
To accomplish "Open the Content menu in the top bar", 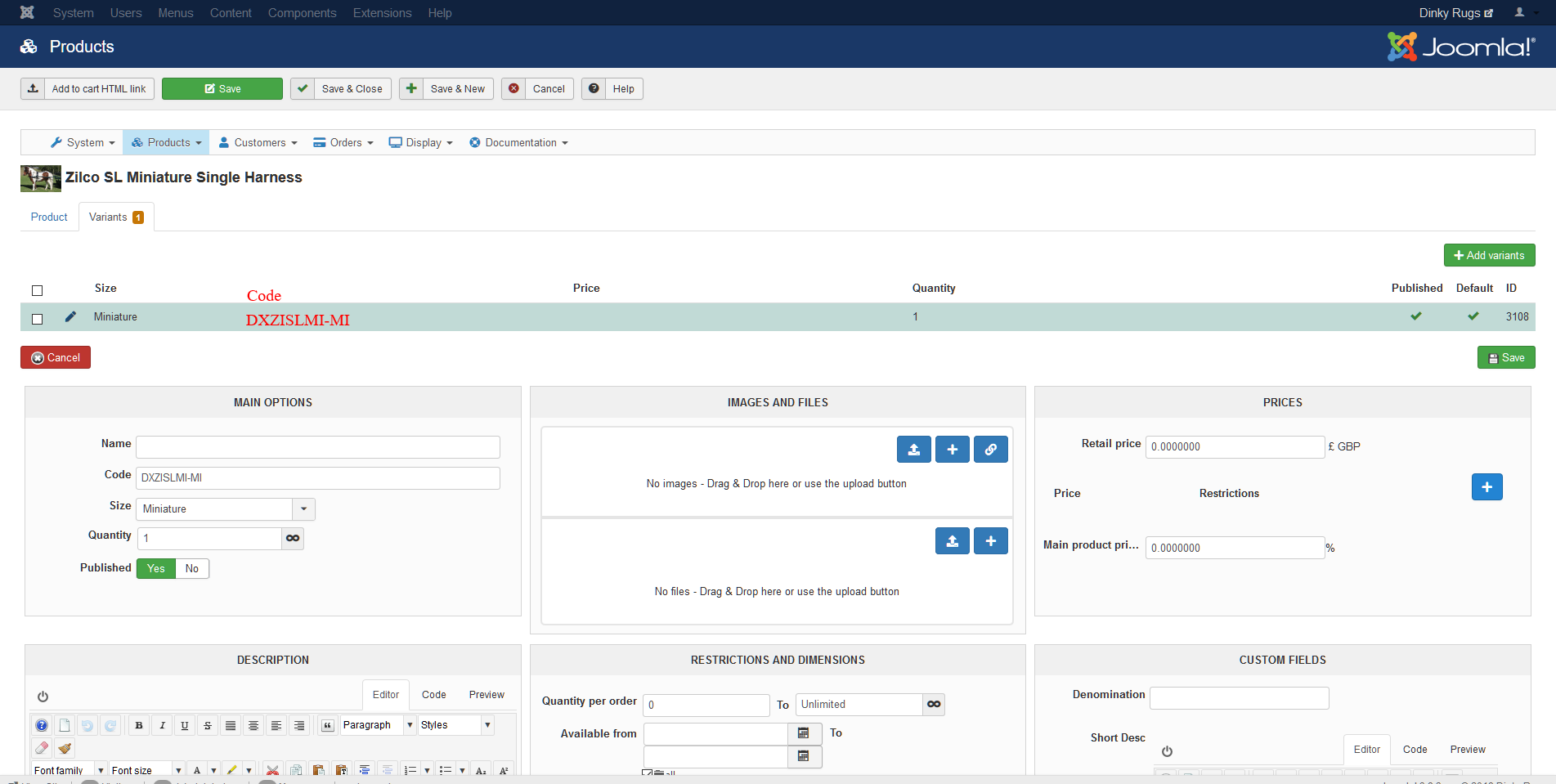I will (231, 13).
